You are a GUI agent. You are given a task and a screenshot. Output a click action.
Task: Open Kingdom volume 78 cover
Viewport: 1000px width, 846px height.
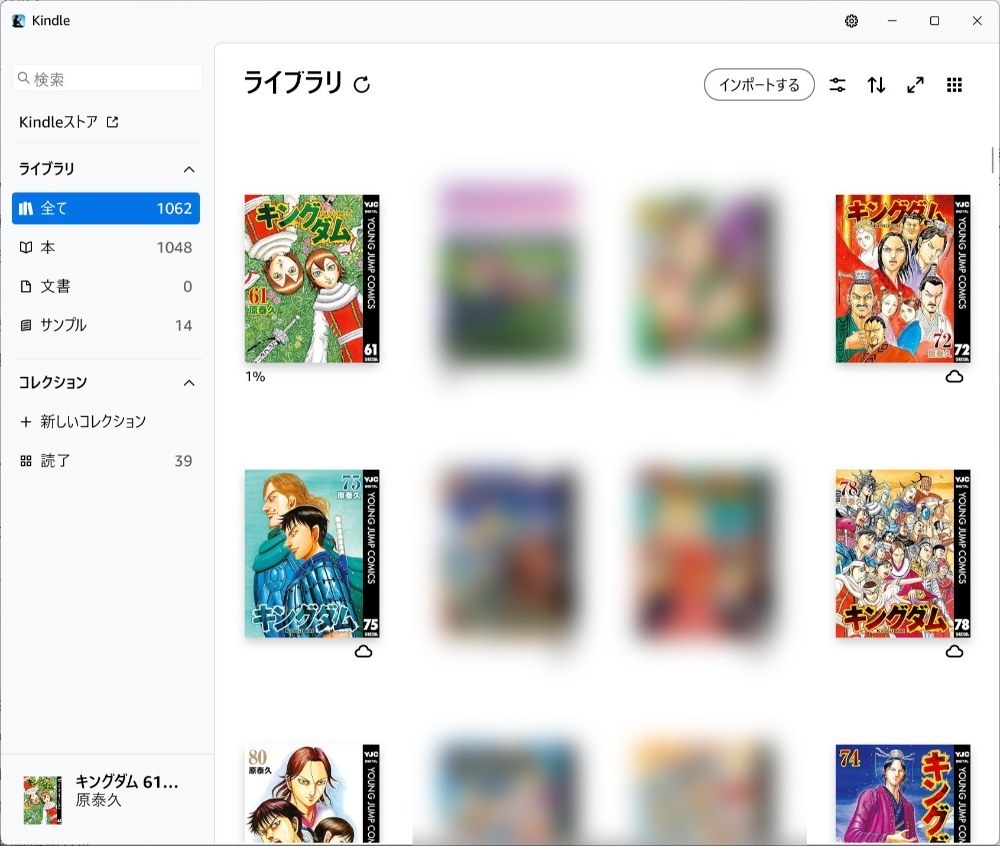pos(903,553)
